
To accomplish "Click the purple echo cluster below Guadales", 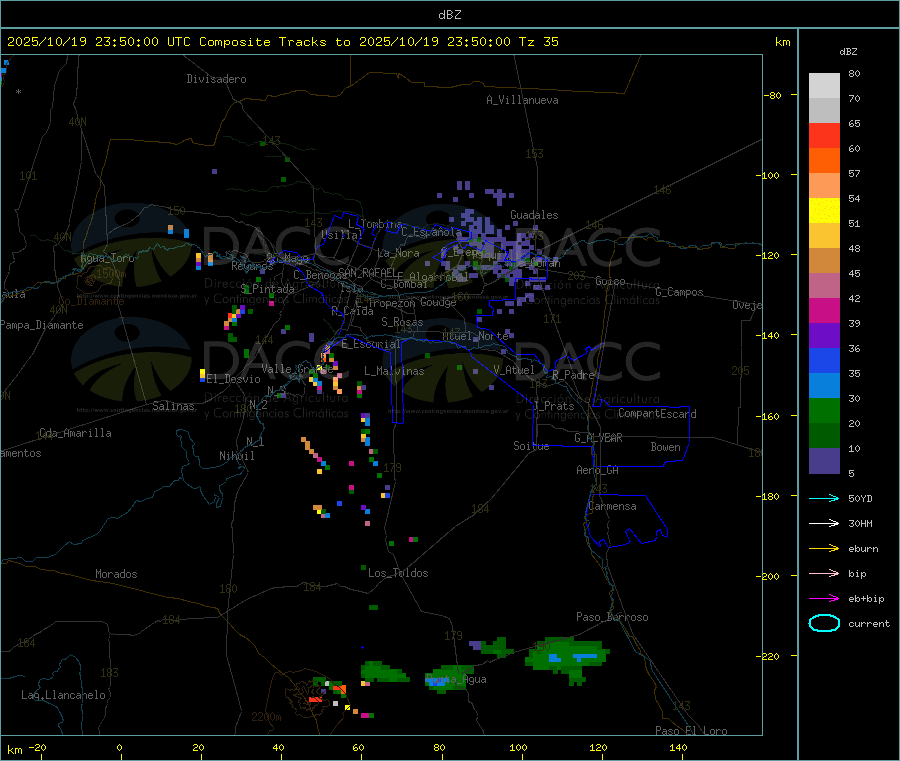I will point(498,247).
